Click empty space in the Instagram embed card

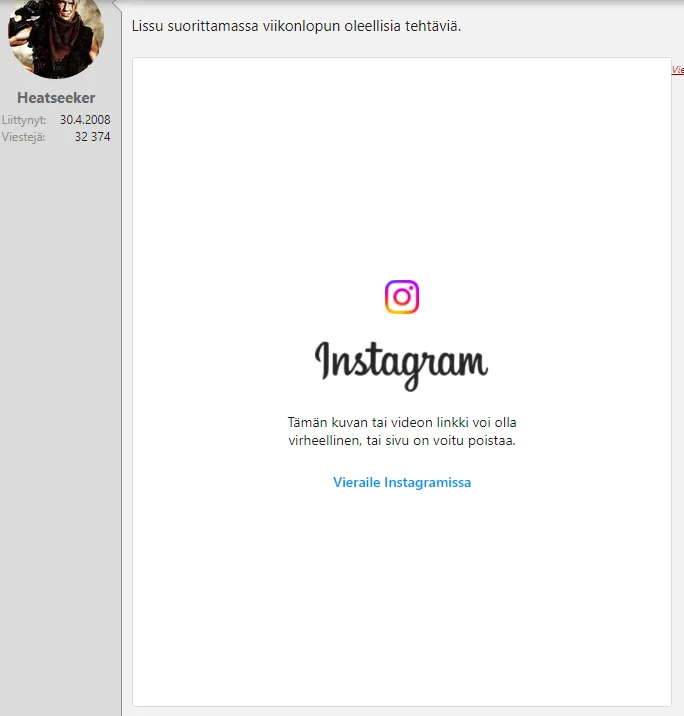tap(401, 600)
